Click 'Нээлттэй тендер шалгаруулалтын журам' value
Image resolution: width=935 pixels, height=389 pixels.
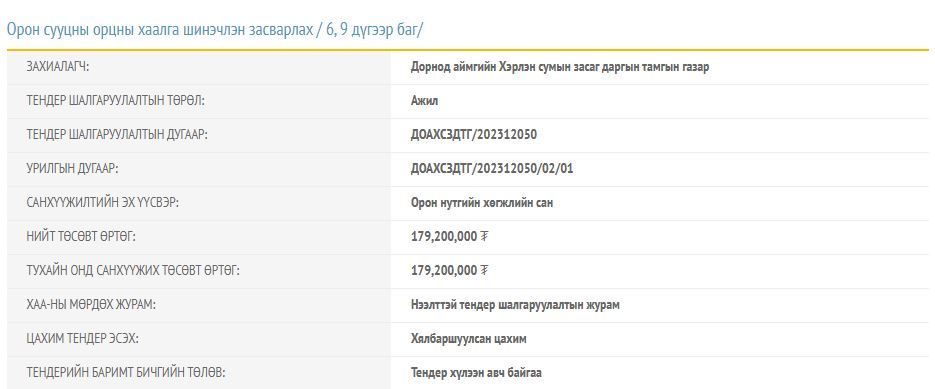pos(515,305)
